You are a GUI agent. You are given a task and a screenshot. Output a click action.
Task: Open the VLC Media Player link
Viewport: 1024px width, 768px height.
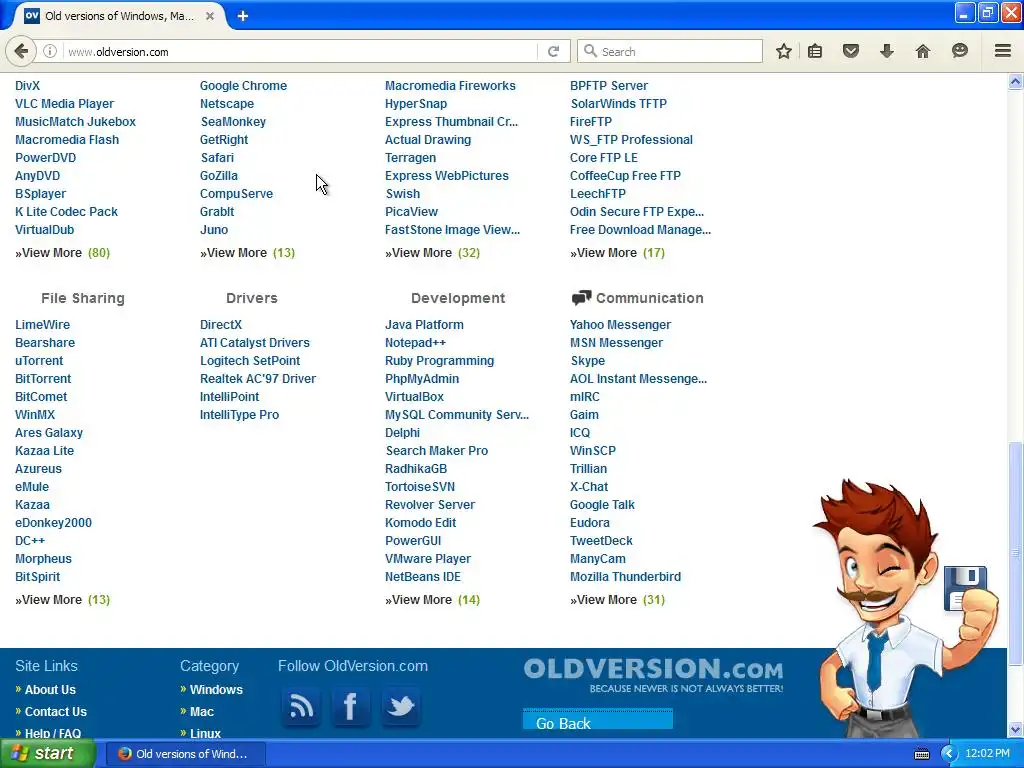click(x=65, y=104)
